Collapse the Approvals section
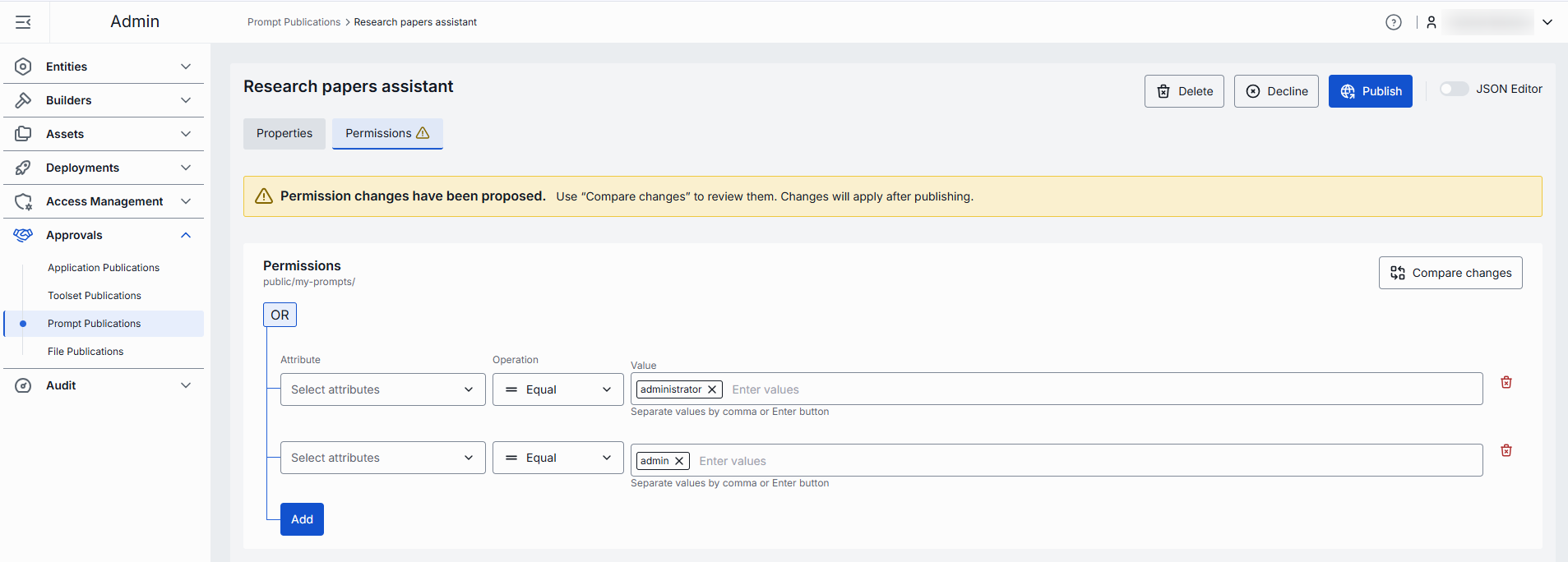This screenshot has height=562, width=1568. [186, 235]
